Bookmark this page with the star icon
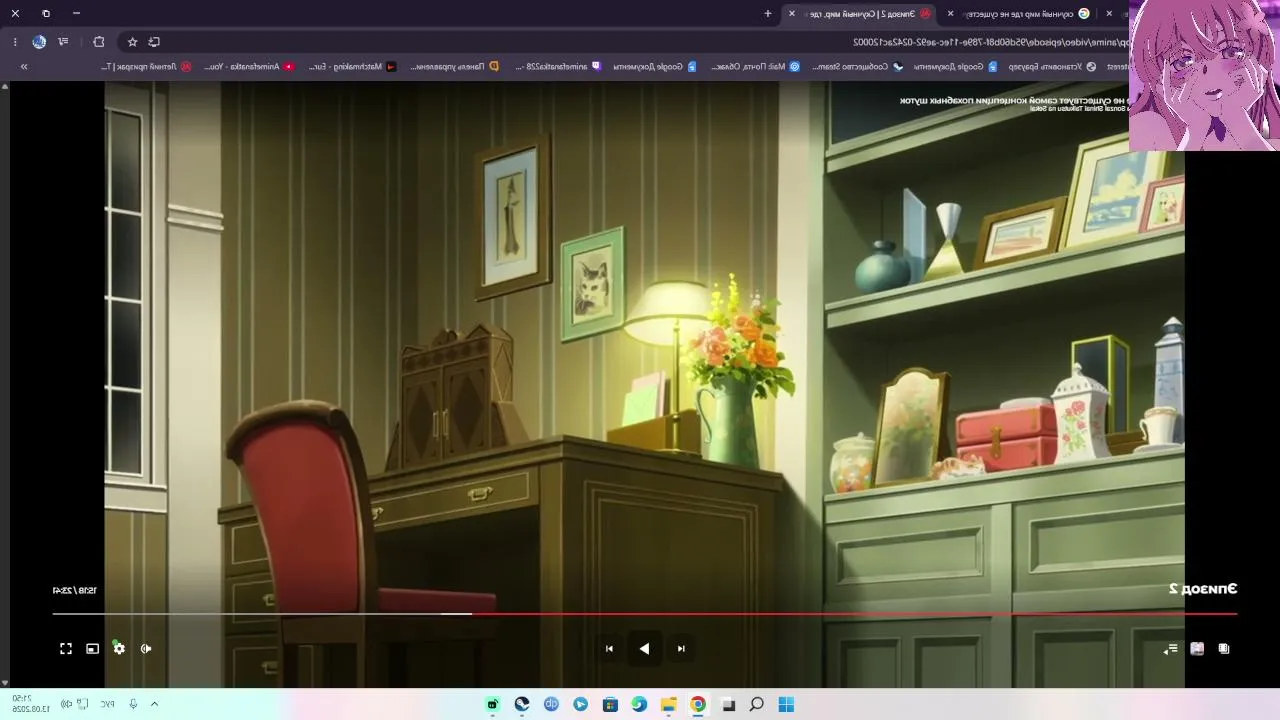The width and height of the screenshot is (1280, 720). click(132, 42)
